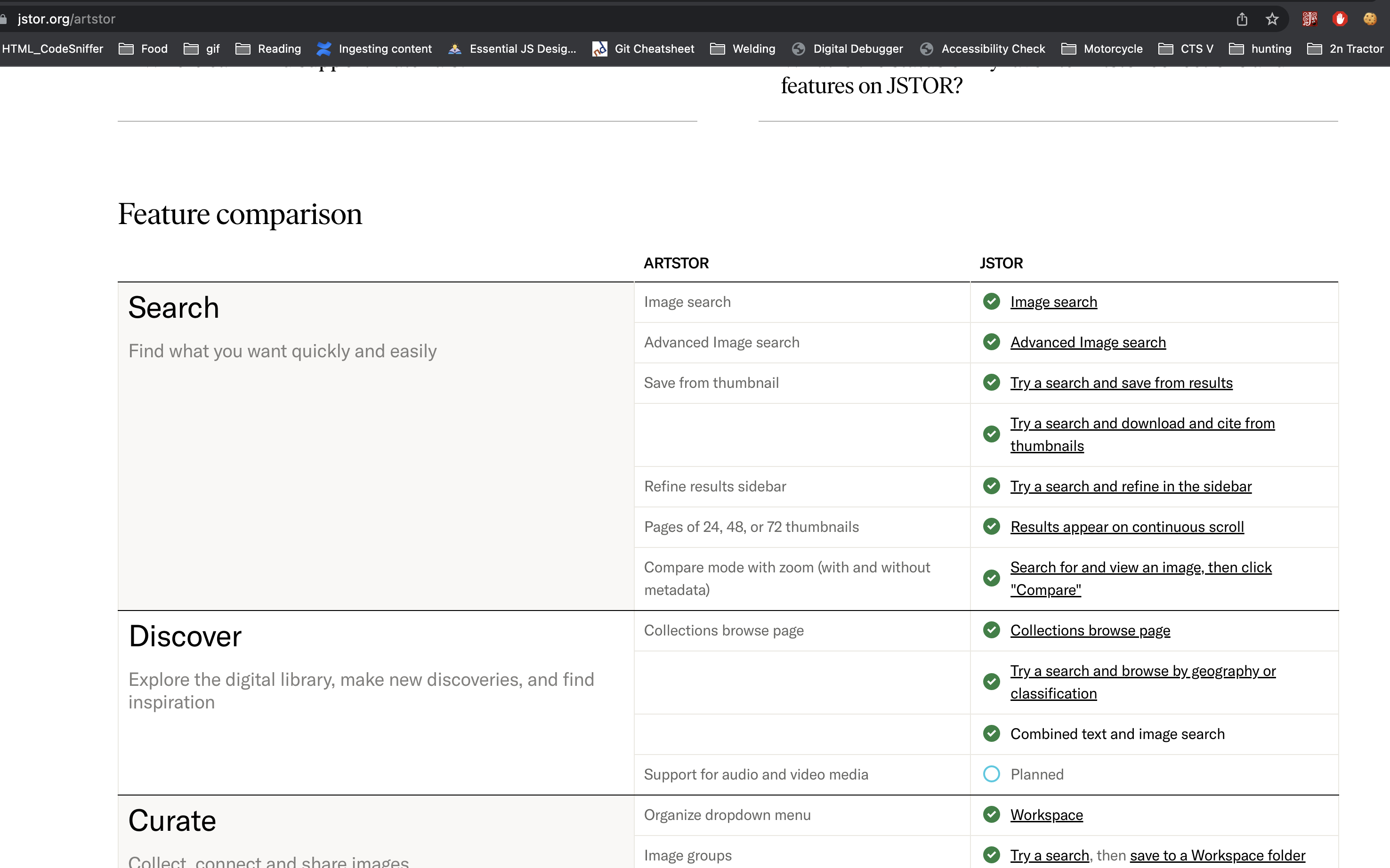Click the "features on JSTOR?" heading text
Viewport: 1390px width, 868px height.
(x=872, y=86)
